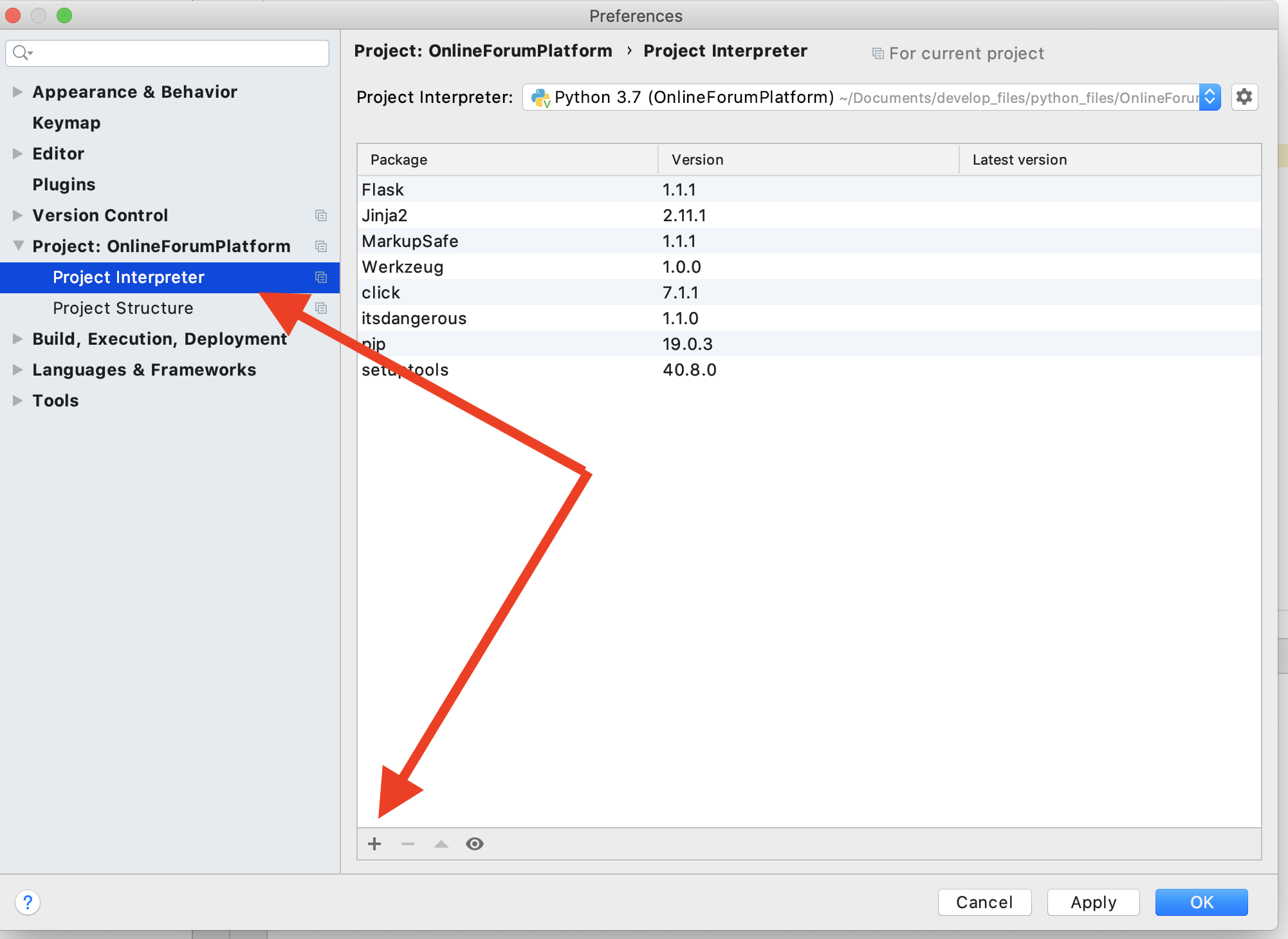This screenshot has height=939, width=1288.
Task: Click project-level icon beside Project: OnlineForumPlatform
Action: click(x=321, y=246)
